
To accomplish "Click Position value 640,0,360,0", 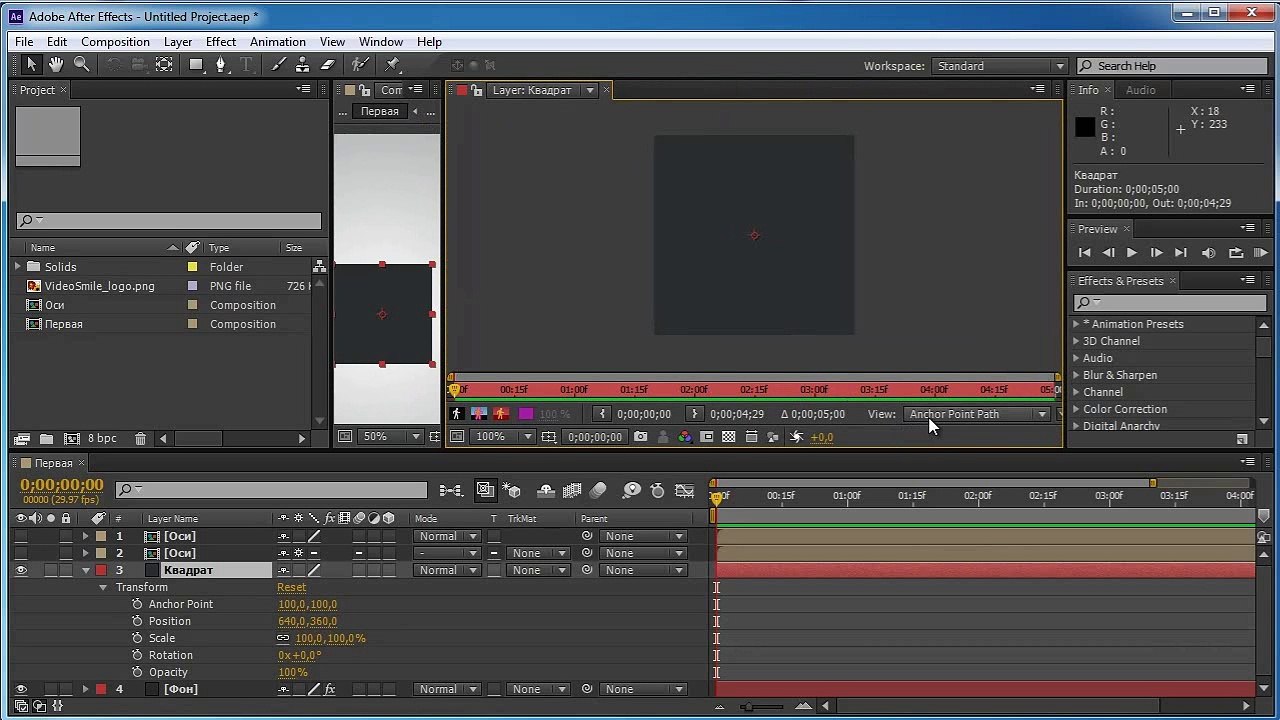I will click(307, 621).
